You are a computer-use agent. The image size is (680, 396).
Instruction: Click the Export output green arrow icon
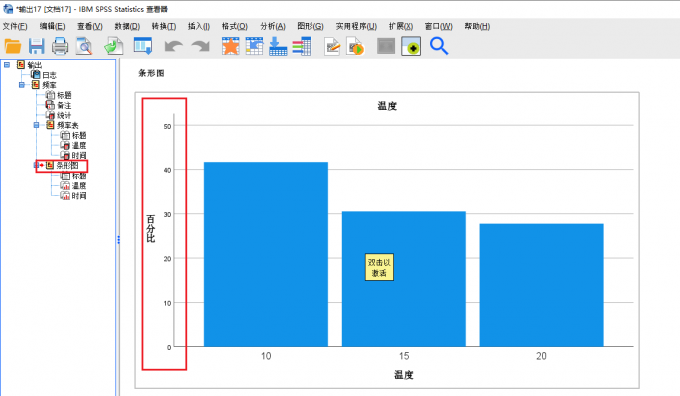114,46
